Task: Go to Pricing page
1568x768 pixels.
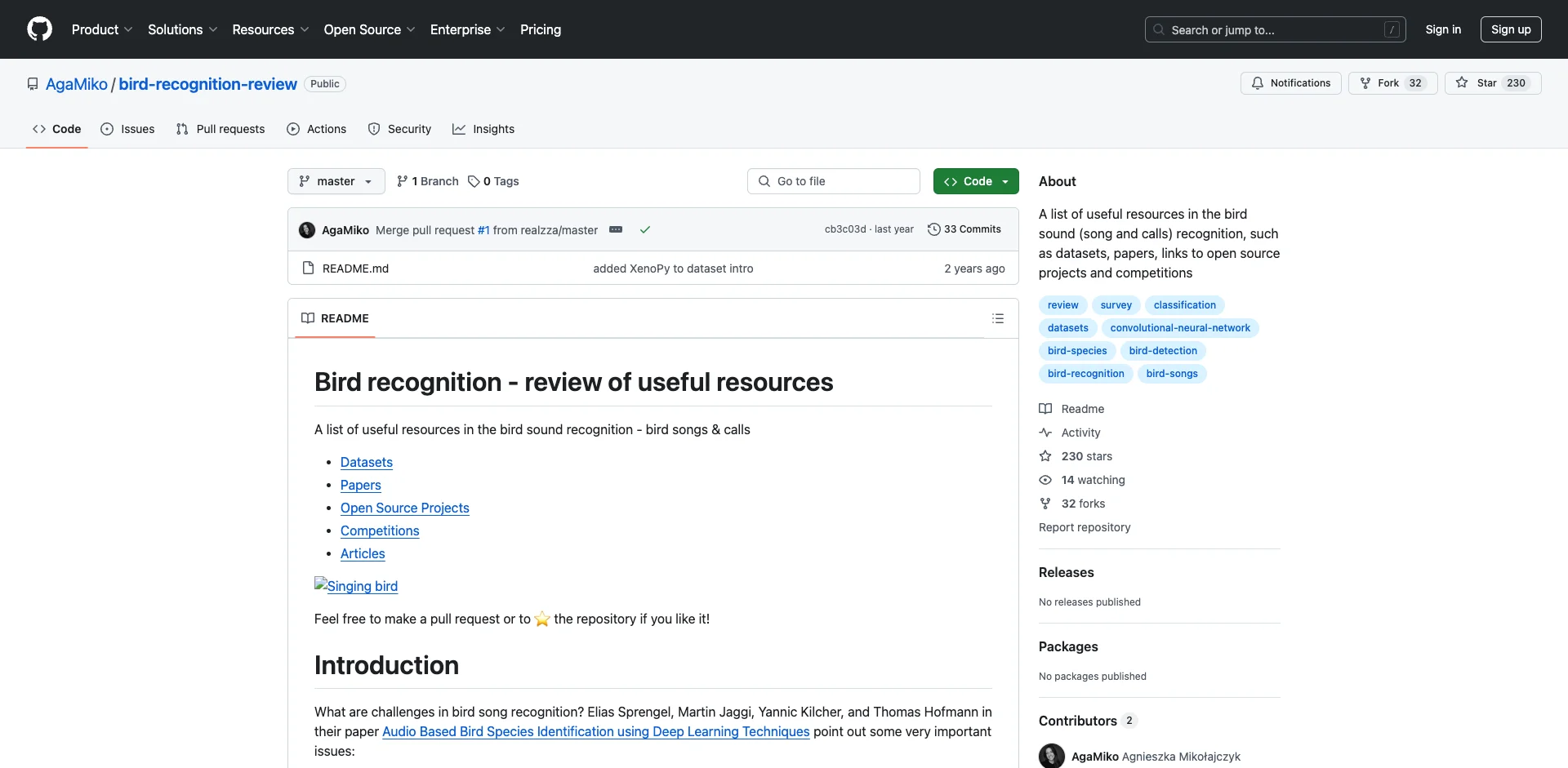Action: tap(541, 29)
